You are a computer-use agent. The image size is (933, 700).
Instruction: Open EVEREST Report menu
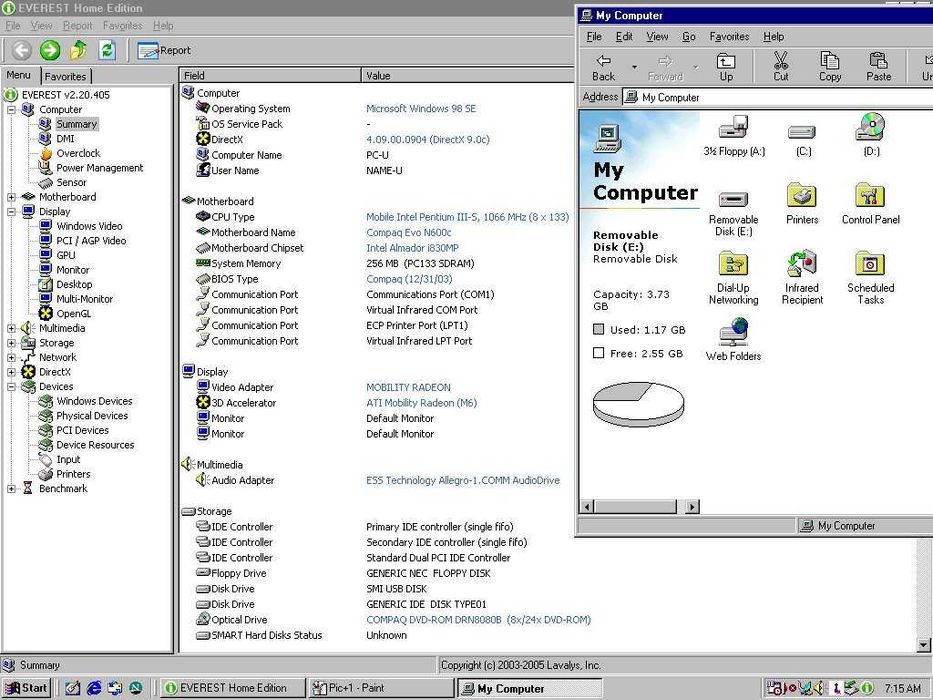pos(77,26)
